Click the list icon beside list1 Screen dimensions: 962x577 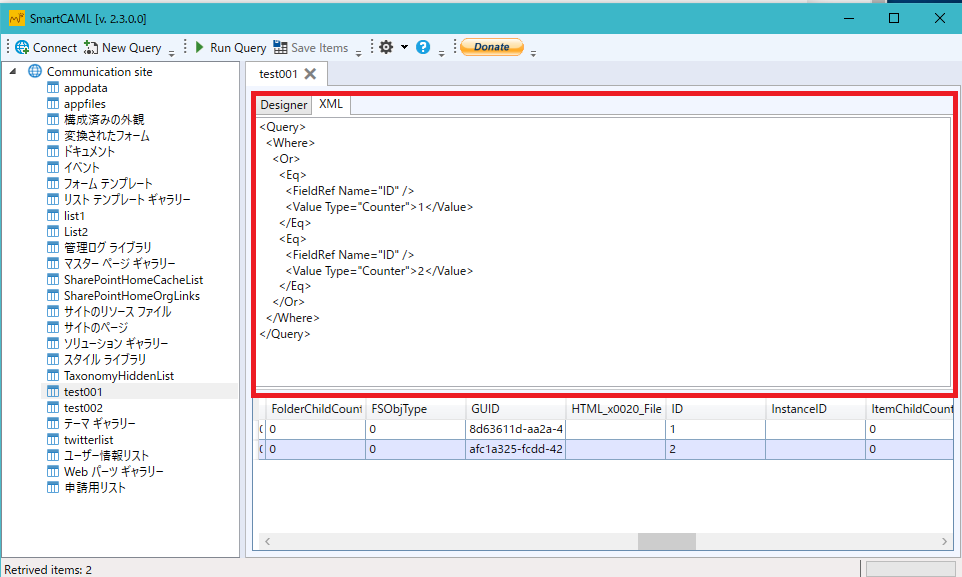point(53,215)
